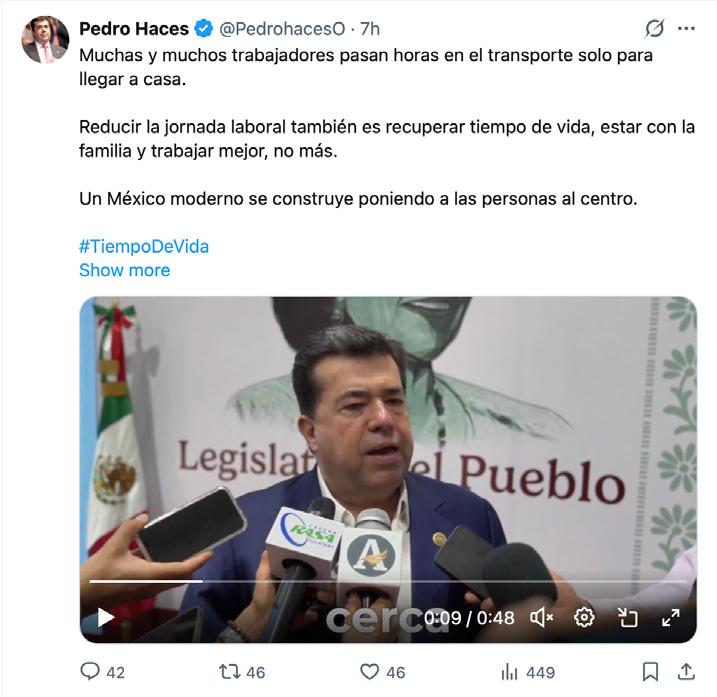Play the video
The width and height of the screenshot is (717, 697).
tap(106, 617)
